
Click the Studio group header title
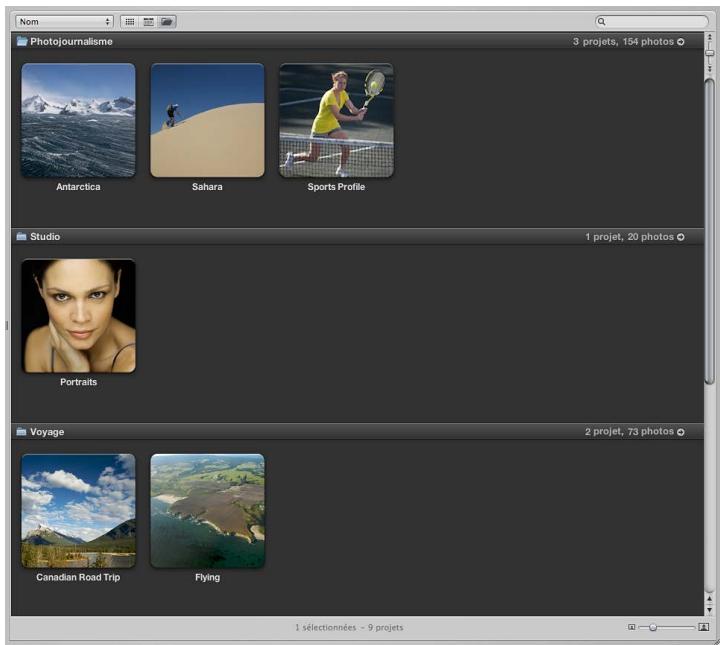click(x=45, y=236)
